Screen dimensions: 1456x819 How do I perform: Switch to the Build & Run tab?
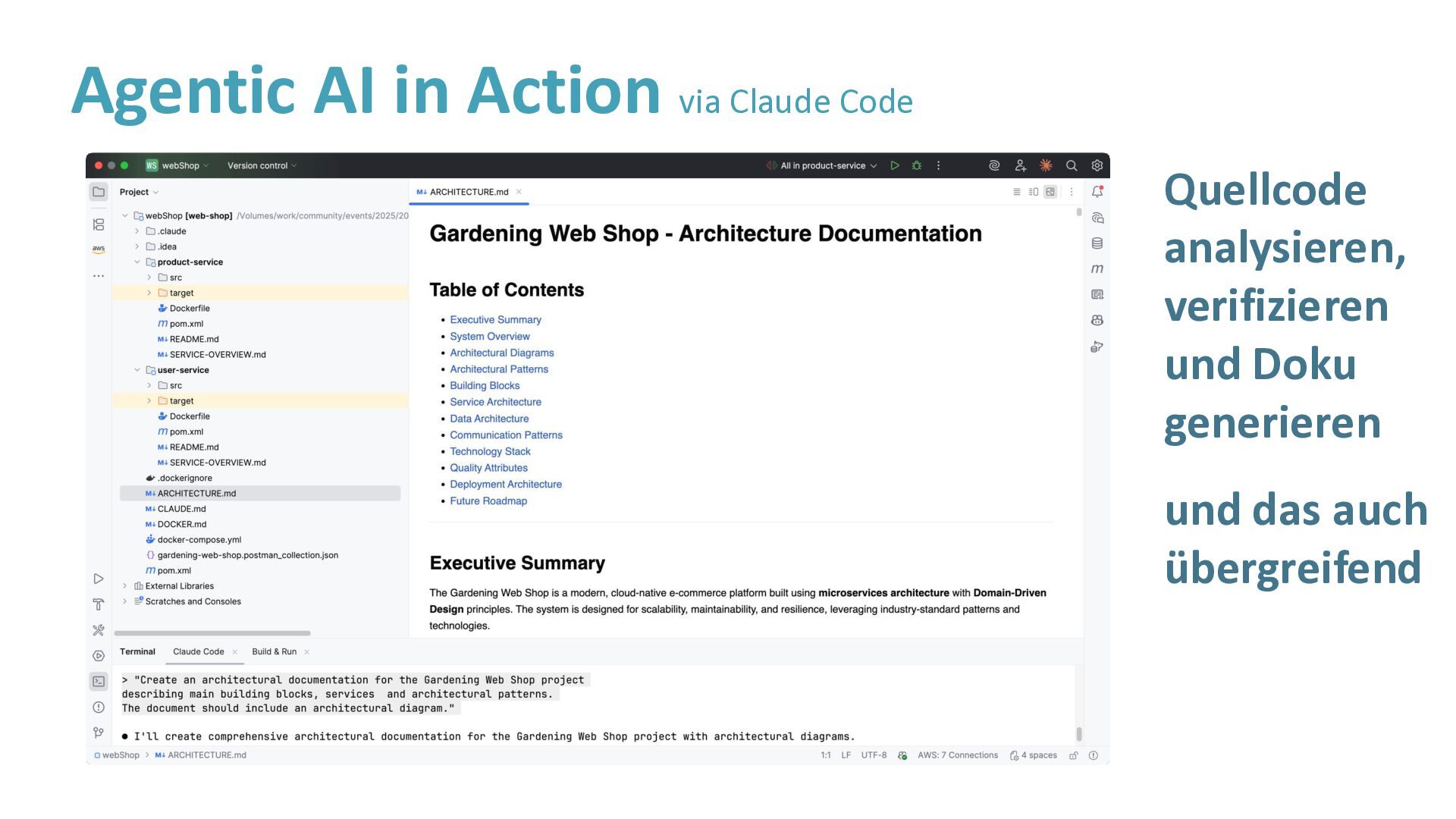pyautogui.click(x=274, y=651)
